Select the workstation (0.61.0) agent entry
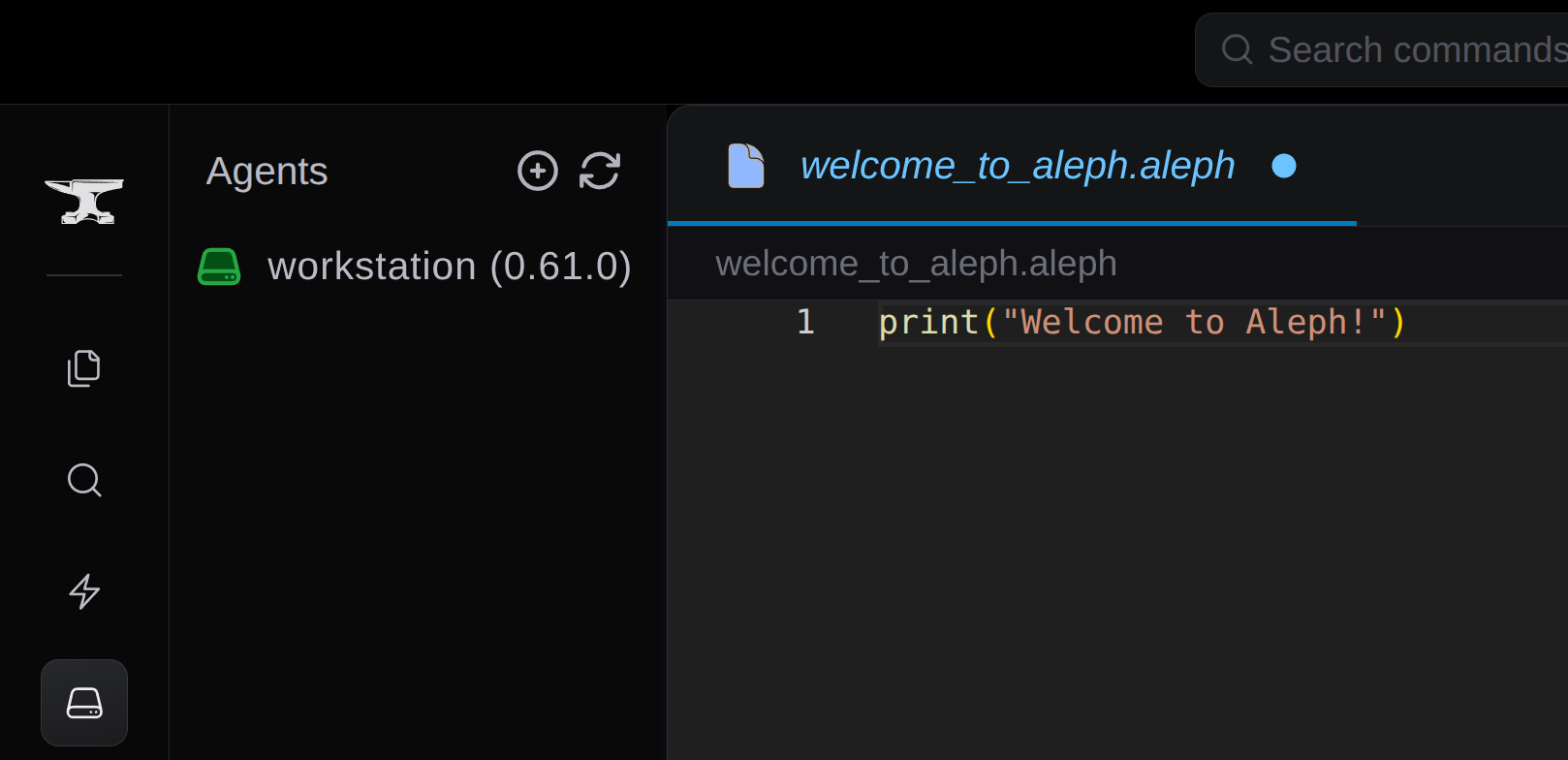Screen dimensions: 1568x760 click(x=449, y=267)
